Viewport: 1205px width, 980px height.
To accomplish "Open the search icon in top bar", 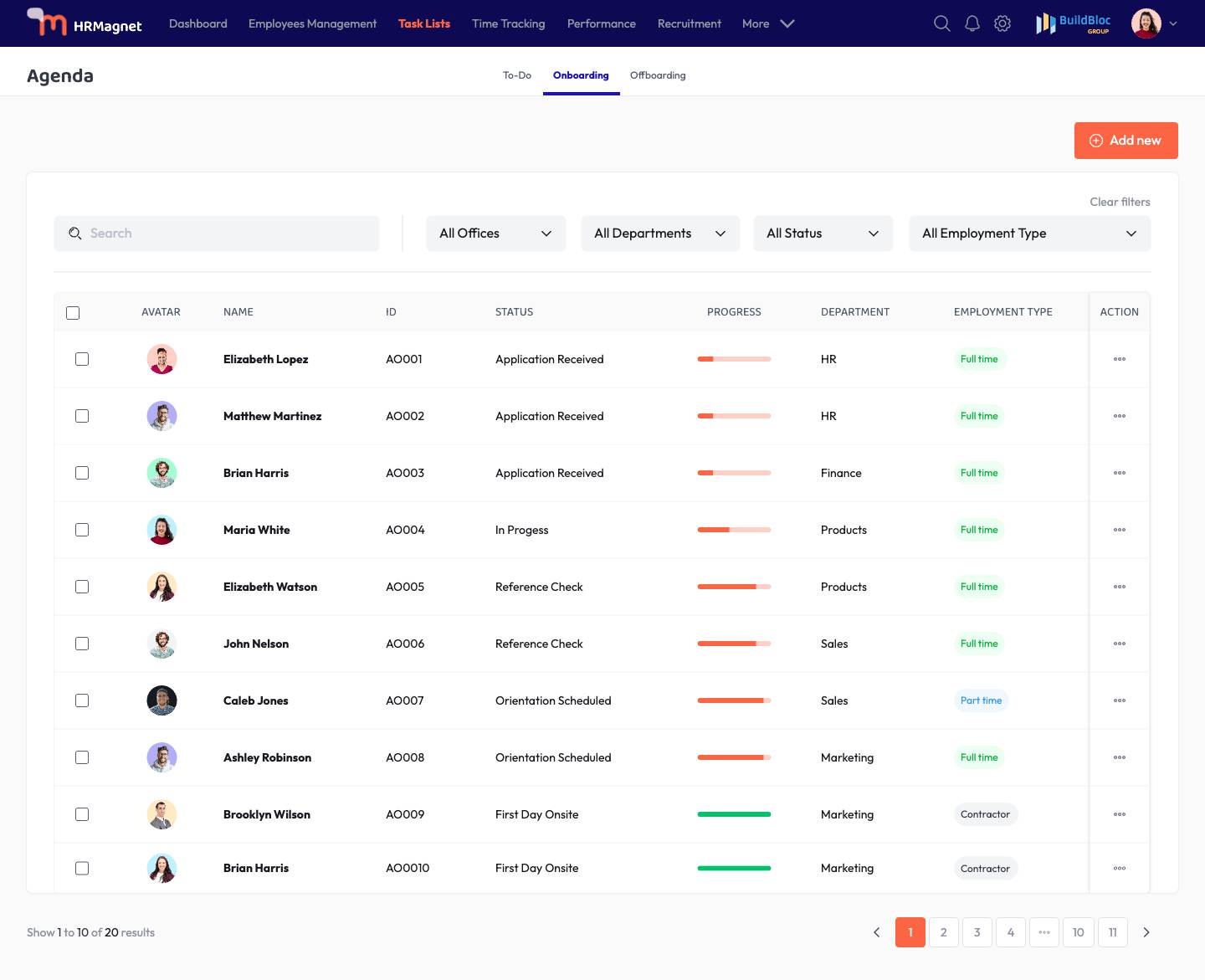I will [x=941, y=23].
